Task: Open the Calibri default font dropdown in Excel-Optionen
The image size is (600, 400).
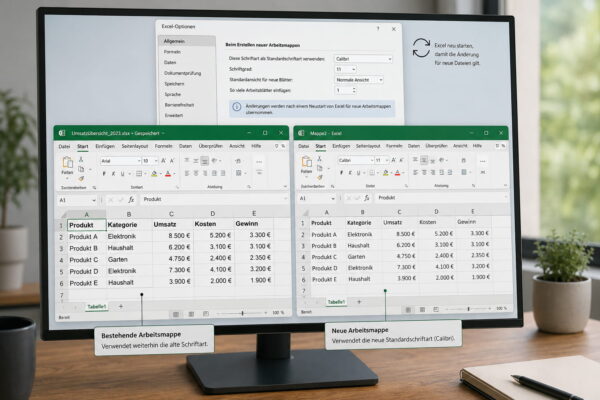Action: pos(363,59)
